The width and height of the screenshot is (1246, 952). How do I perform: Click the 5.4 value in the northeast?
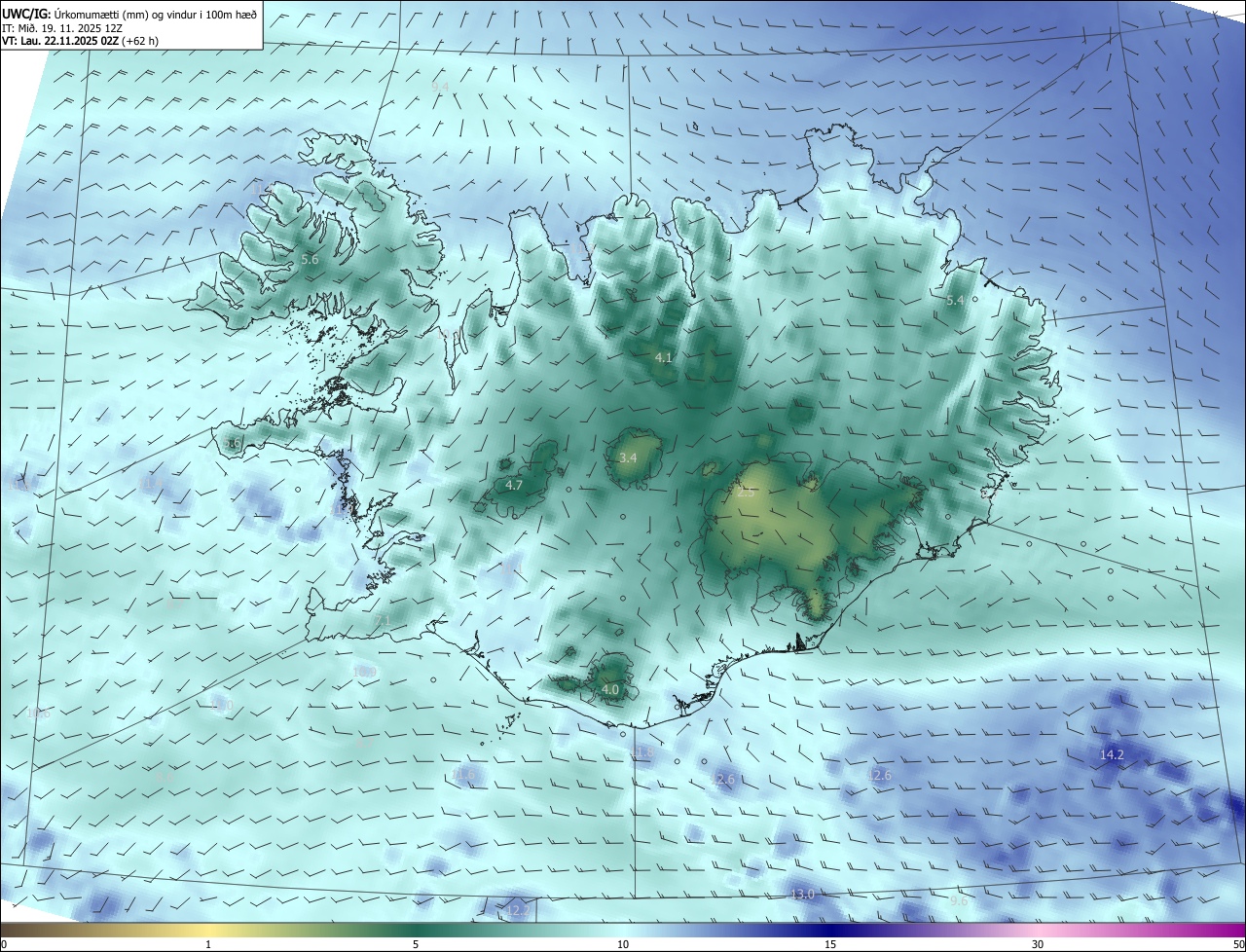click(x=955, y=301)
